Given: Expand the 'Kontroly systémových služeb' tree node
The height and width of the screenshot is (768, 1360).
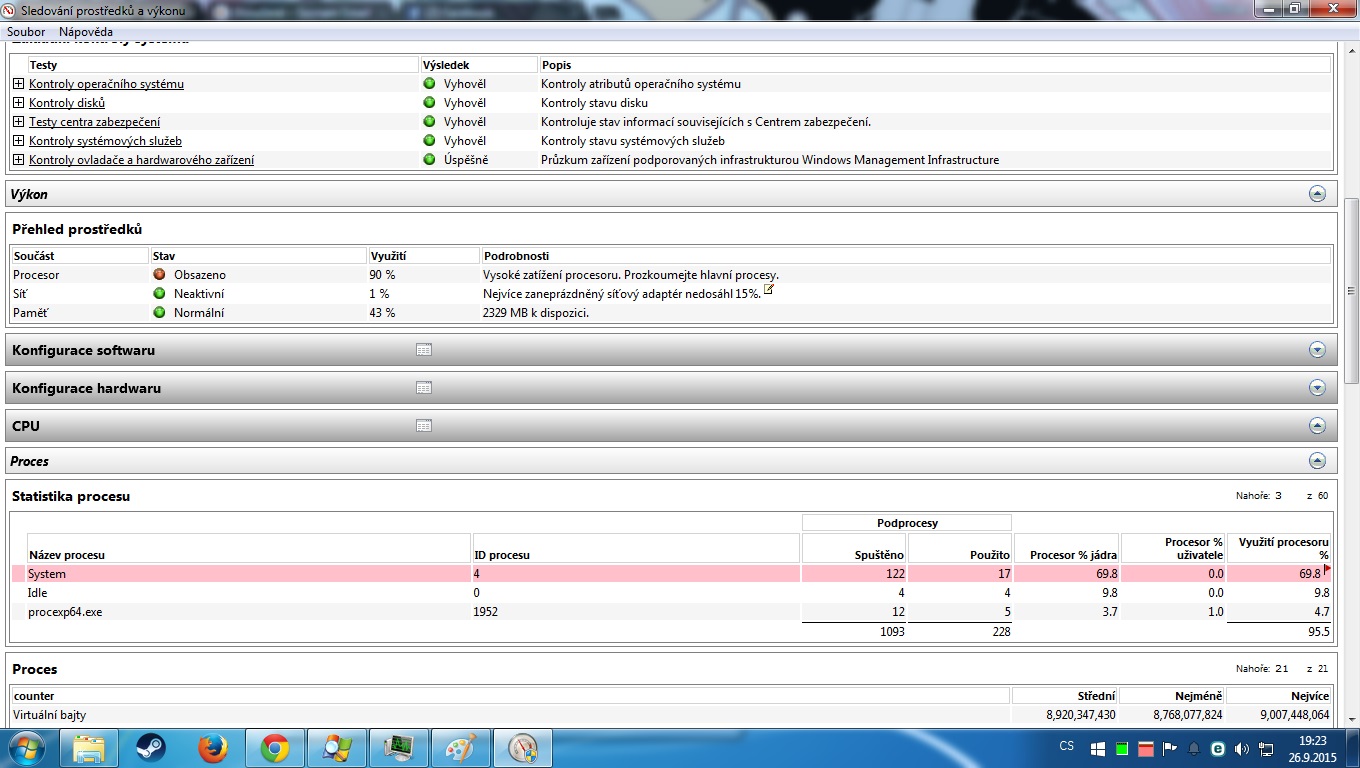Looking at the screenshot, I should pos(18,141).
